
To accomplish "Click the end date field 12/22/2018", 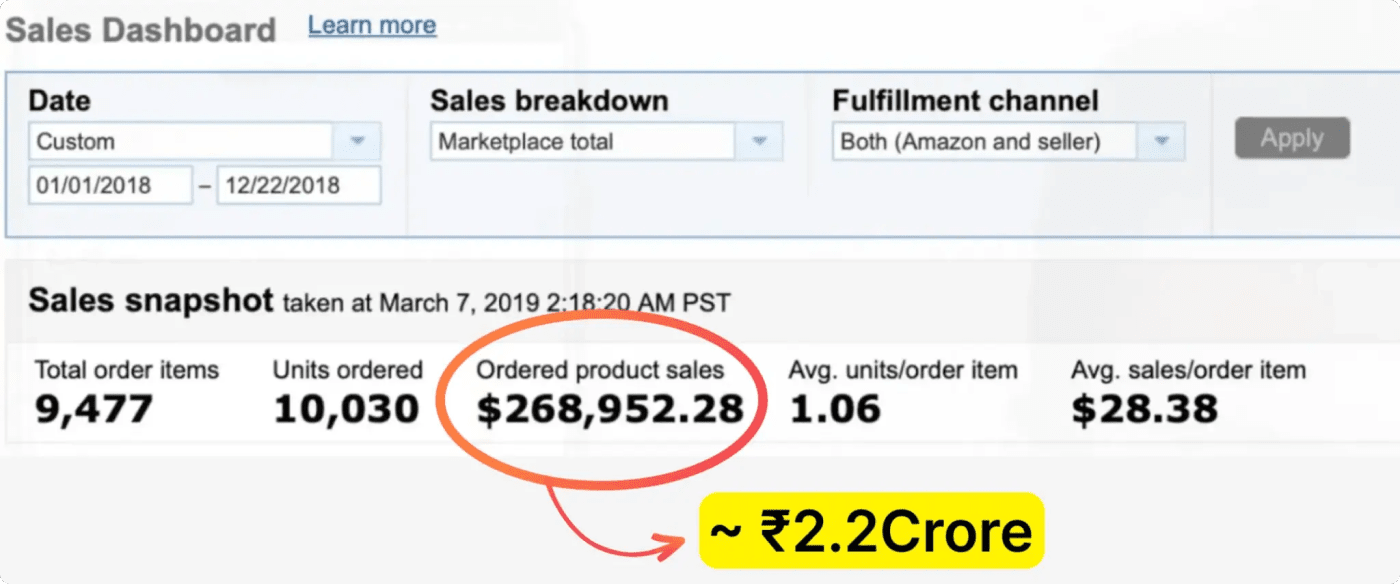I will [x=298, y=185].
